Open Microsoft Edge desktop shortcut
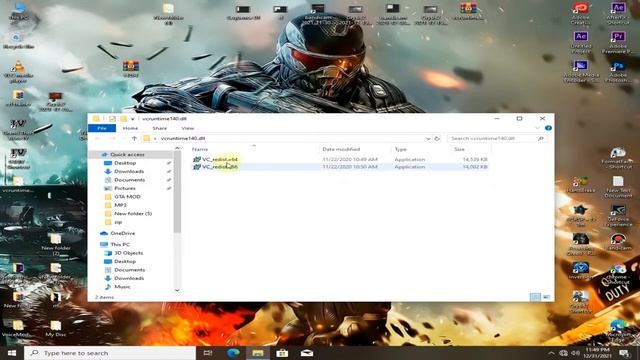Viewport: 640px width, 360px height. point(618,329)
